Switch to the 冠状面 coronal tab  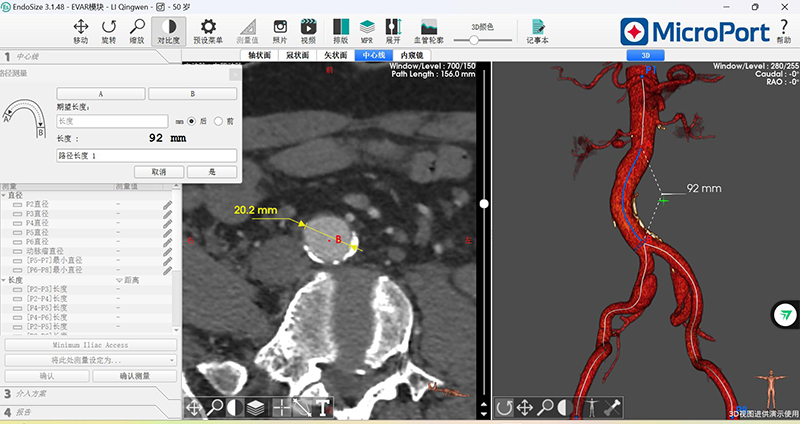coord(297,55)
